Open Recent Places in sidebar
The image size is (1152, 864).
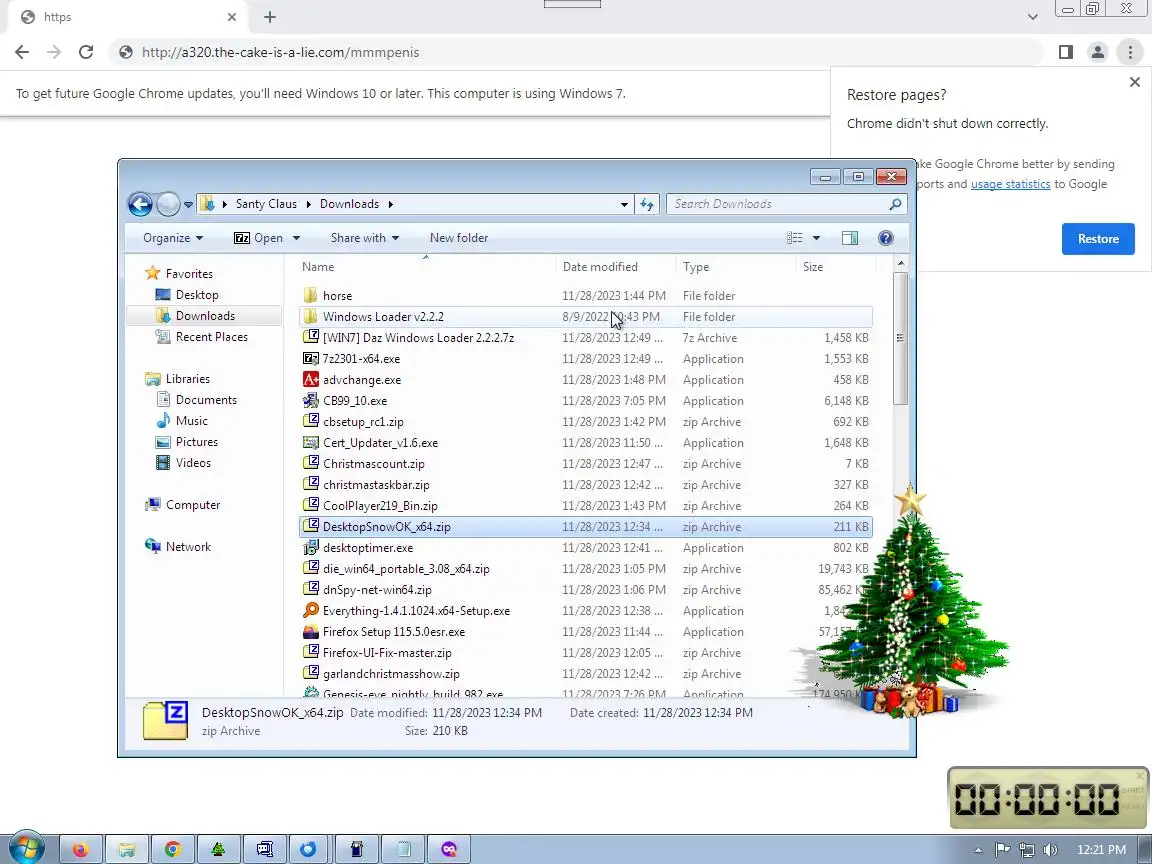click(212, 336)
